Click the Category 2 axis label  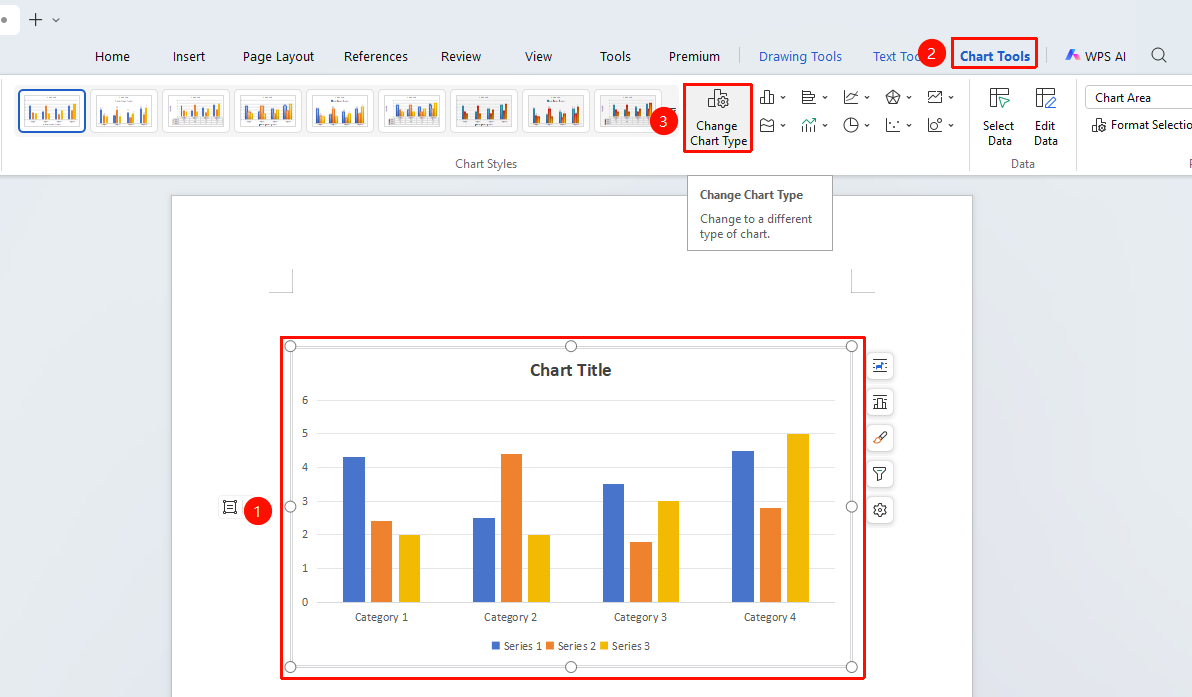click(x=511, y=617)
